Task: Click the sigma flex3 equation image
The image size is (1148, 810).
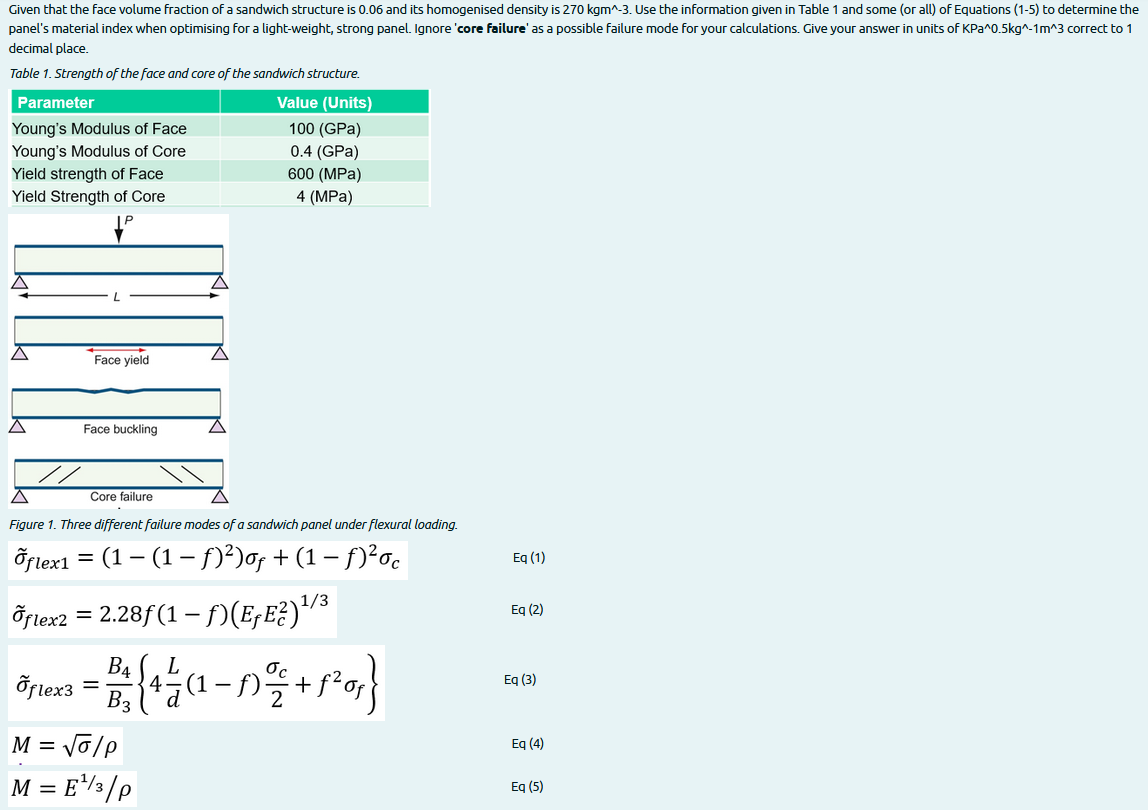Action: [x=196, y=683]
